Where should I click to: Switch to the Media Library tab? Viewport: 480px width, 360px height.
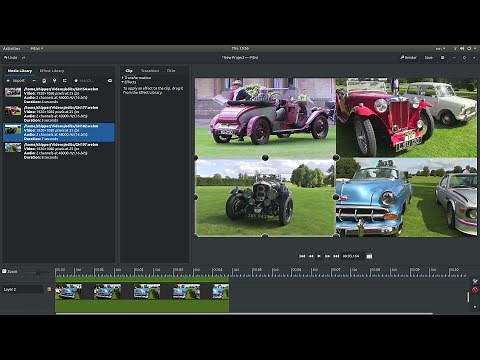pos(20,71)
